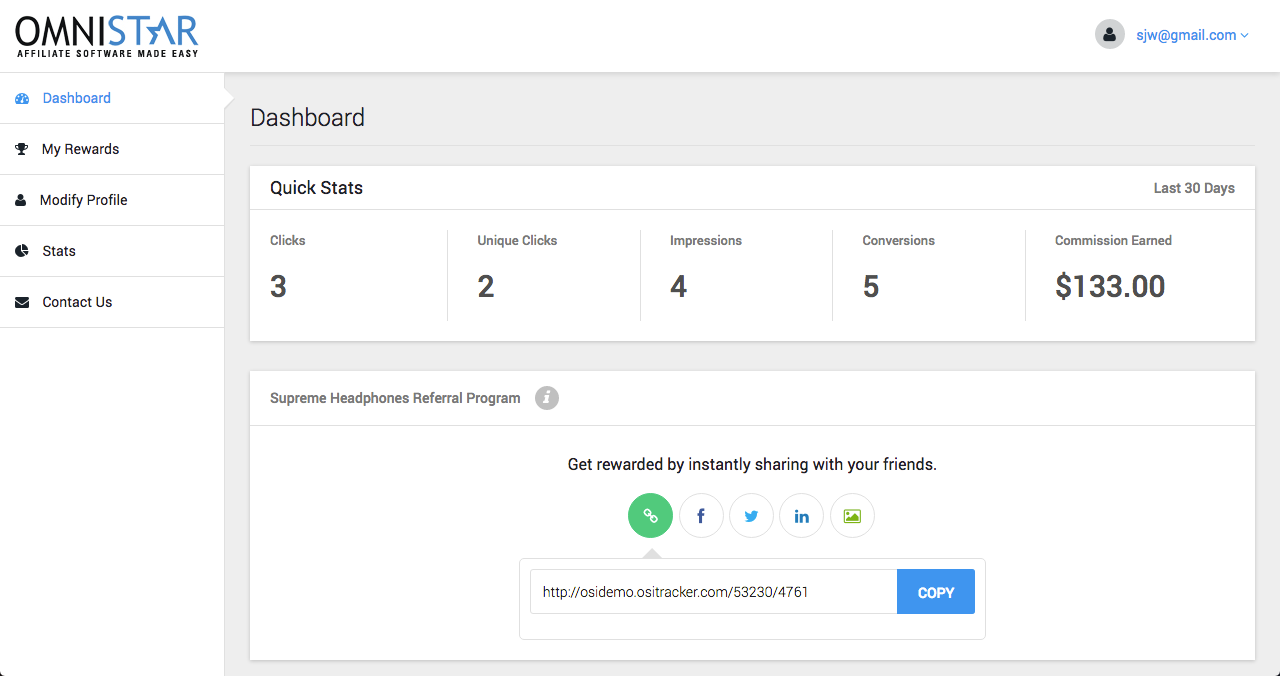Open the Stats sidebar item
1280x676 pixels.
point(59,251)
